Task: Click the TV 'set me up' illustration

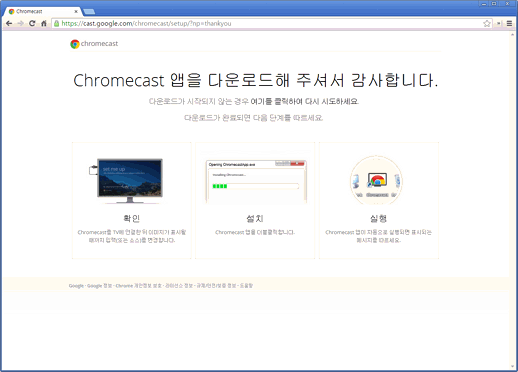Action: pos(126,180)
